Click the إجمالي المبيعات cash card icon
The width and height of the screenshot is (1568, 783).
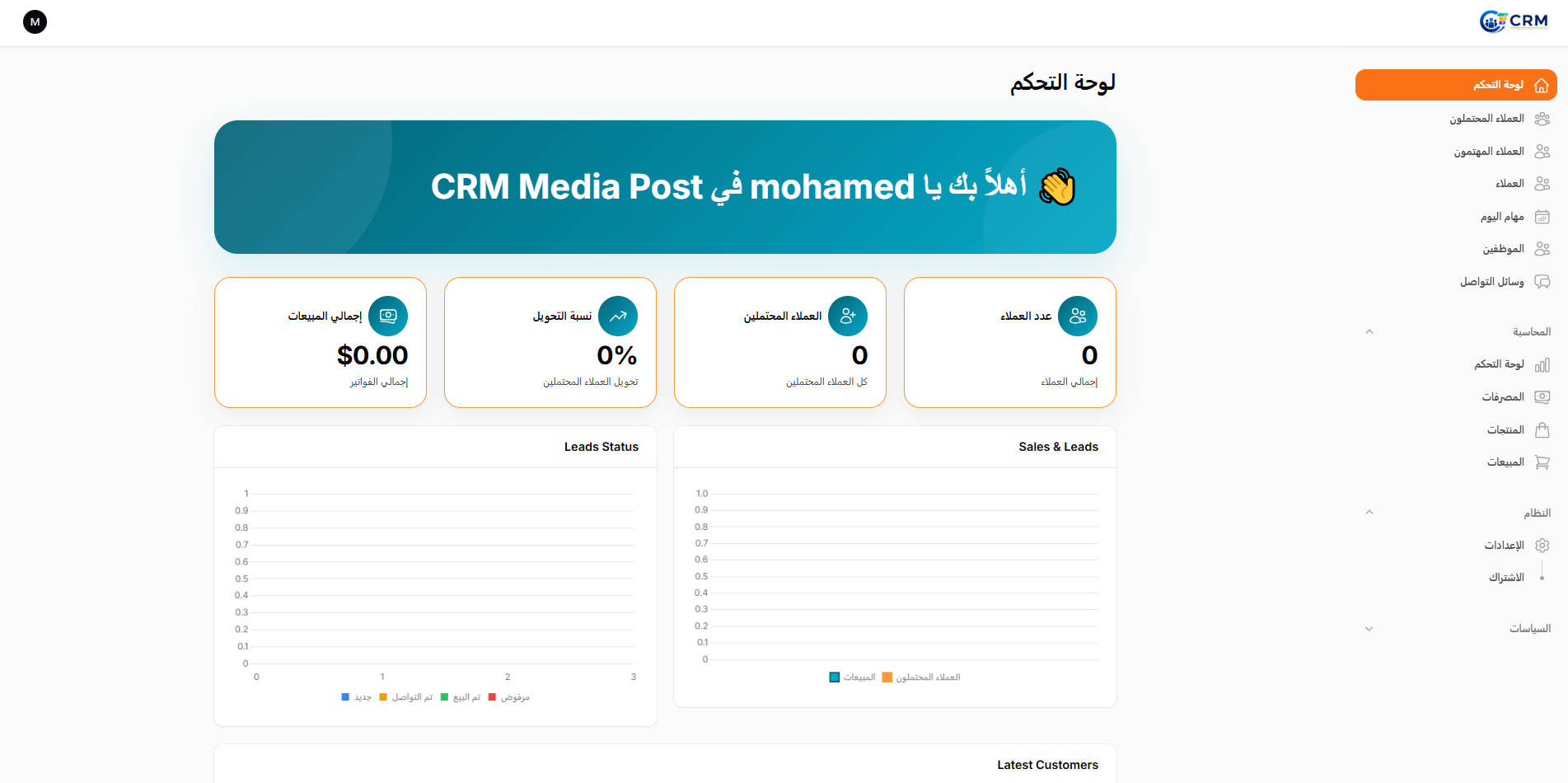[x=388, y=316]
